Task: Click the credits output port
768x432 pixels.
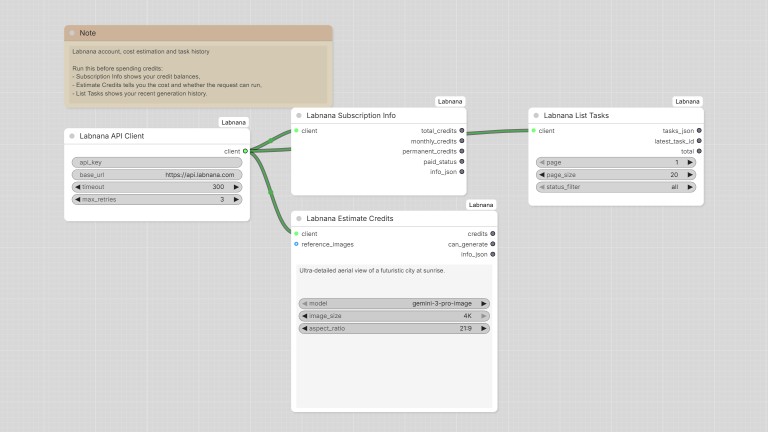Action: coord(493,234)
